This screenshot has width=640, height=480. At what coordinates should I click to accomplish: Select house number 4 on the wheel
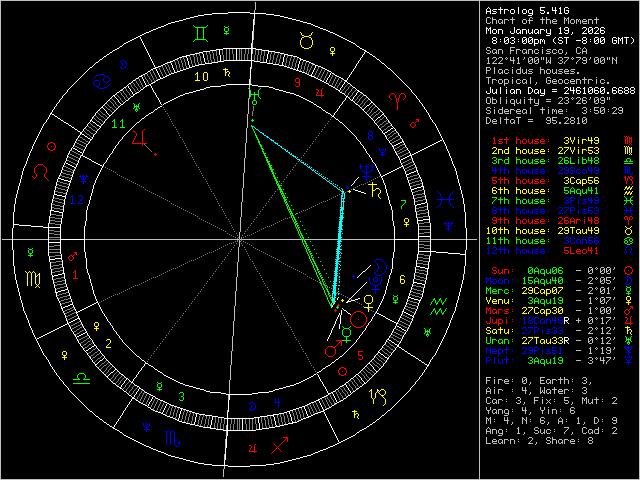[x=278, y=402]
